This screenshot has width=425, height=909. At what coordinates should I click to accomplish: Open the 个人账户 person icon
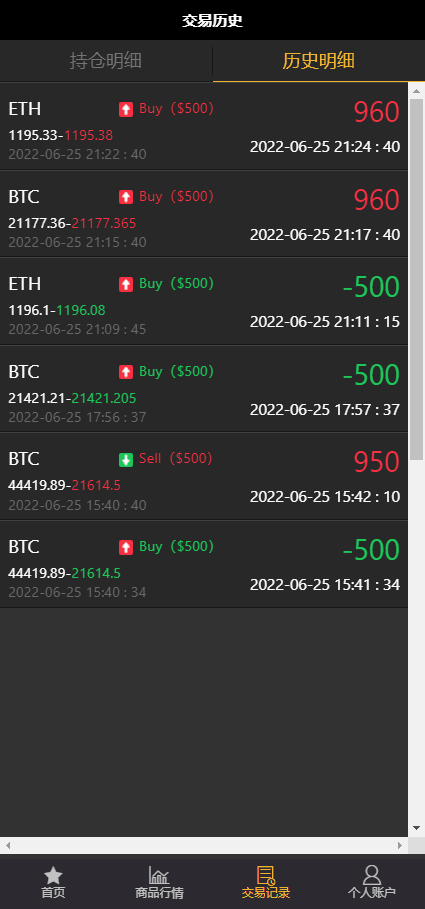[372, 875]
